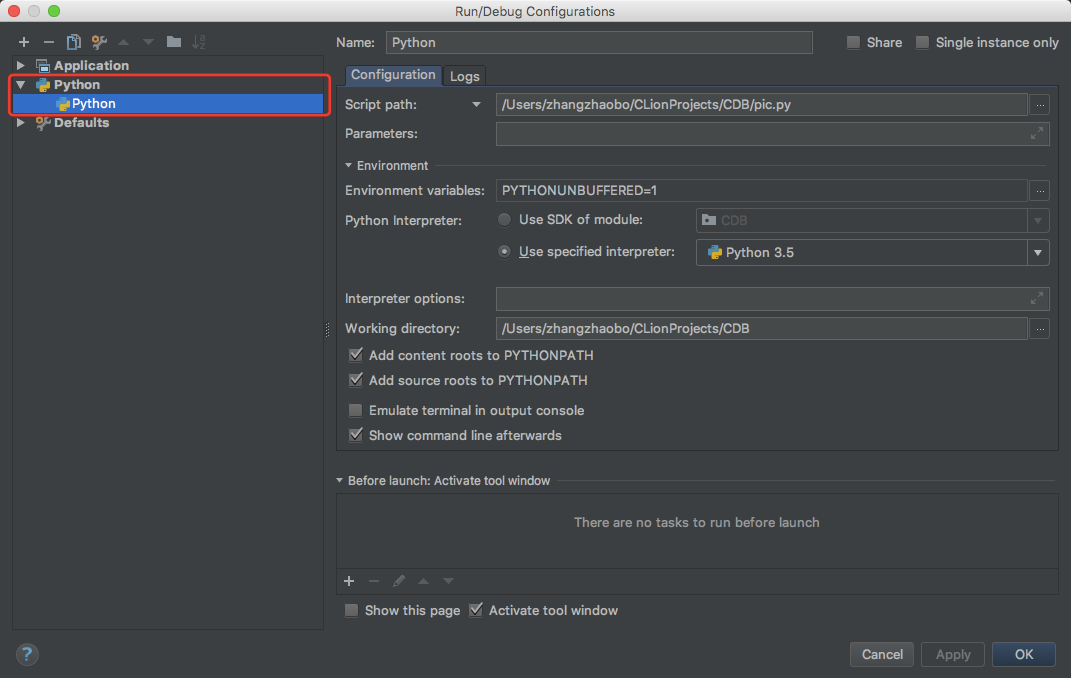
Task: Toggle the Share checkbox
Action: (853, 42)
